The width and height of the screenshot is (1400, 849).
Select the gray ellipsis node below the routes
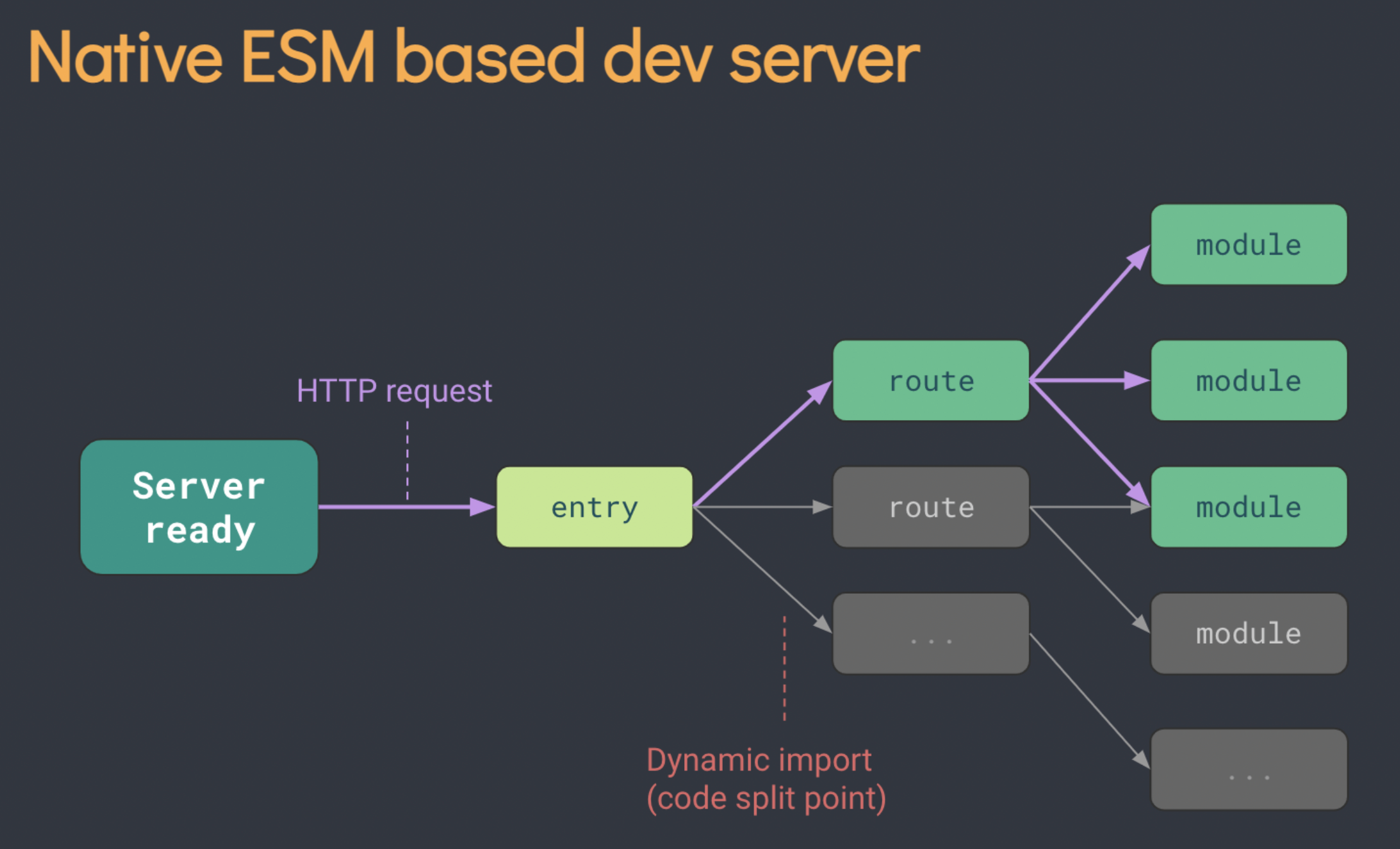click(931, 634)
